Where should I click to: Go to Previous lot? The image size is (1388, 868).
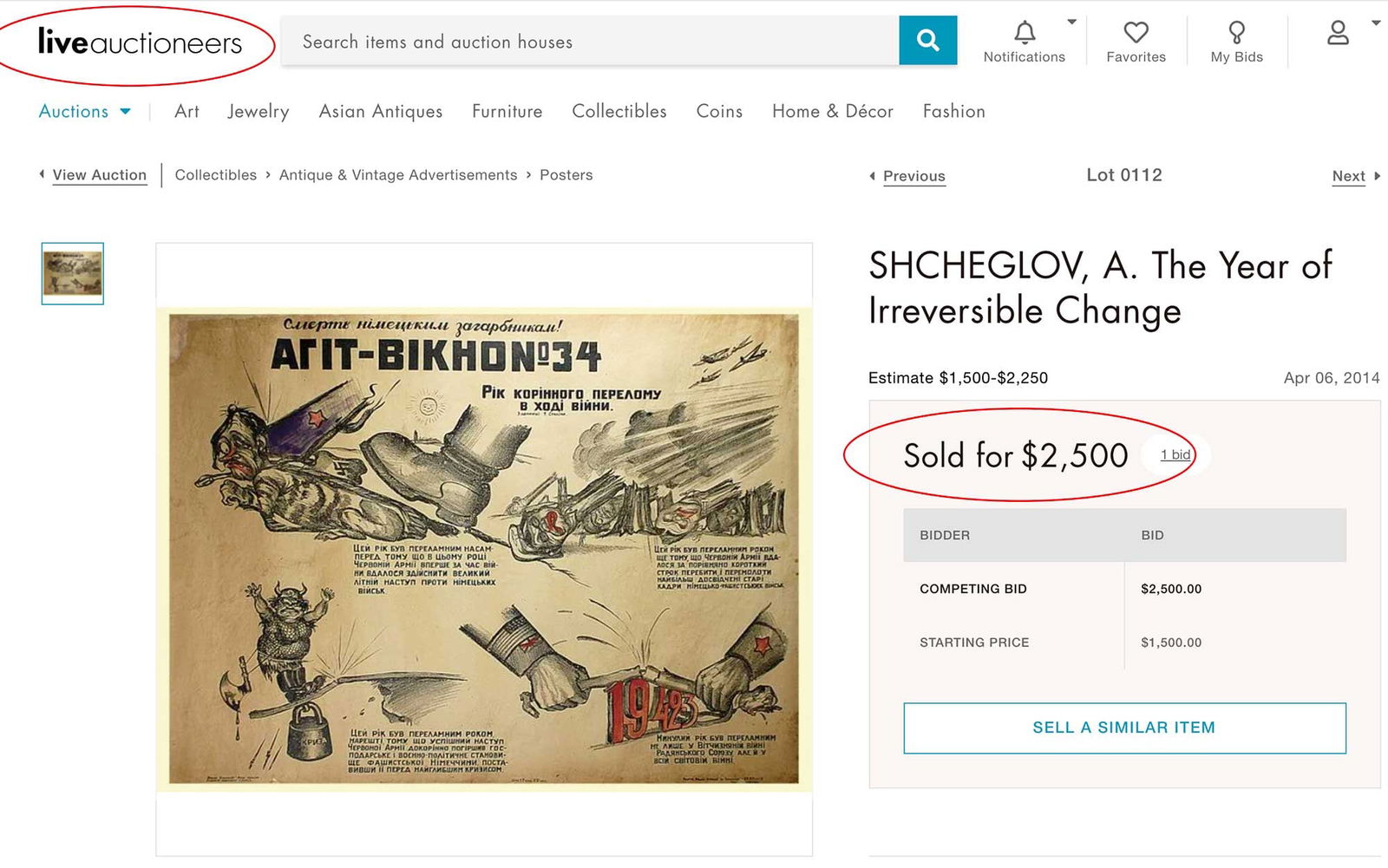pos(913,176)
